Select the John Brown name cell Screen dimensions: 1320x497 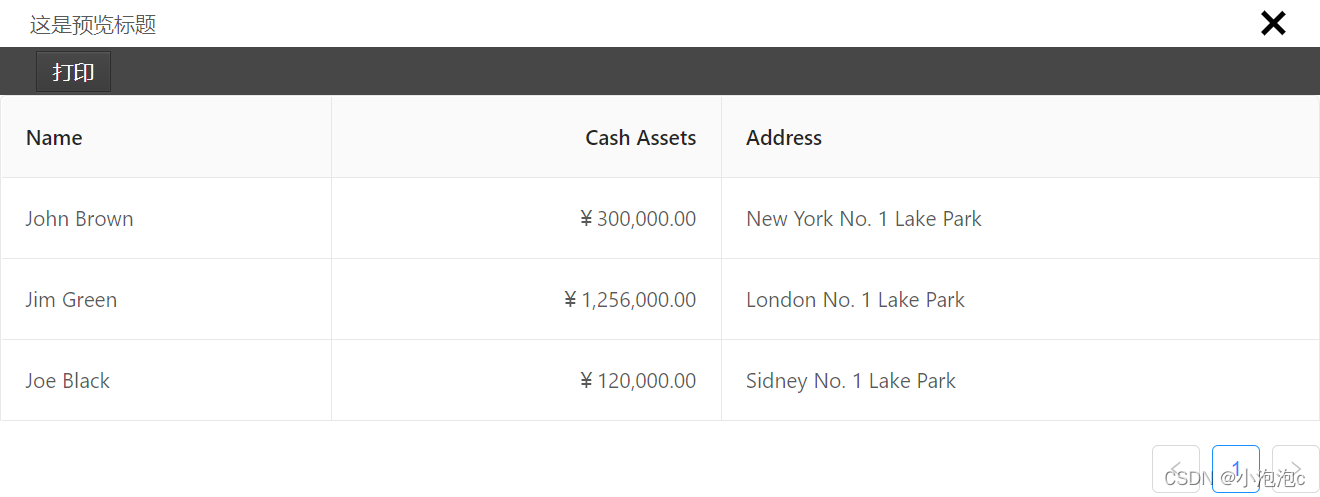166,219
